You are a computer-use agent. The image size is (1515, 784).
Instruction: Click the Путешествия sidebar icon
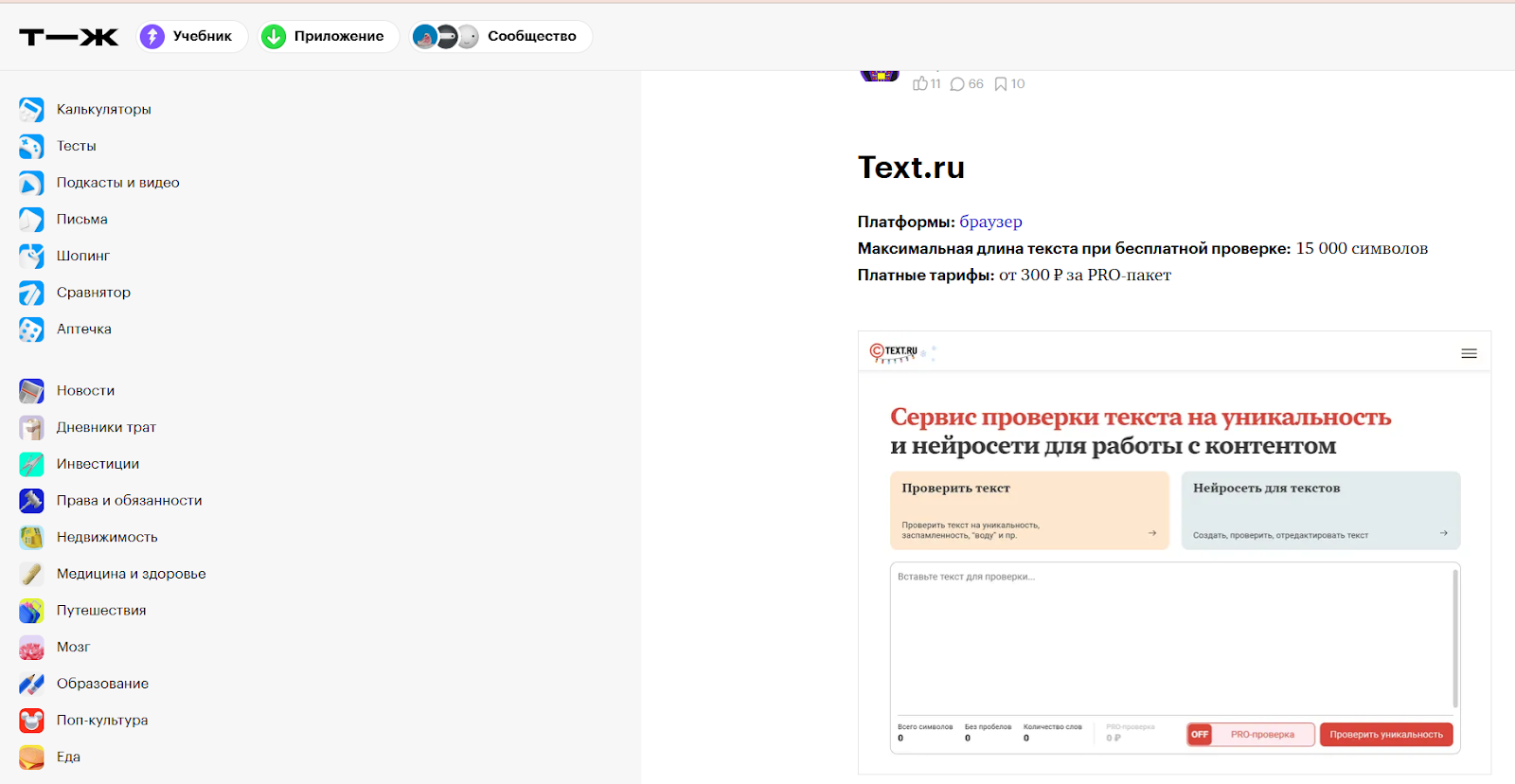pos(31,611)
